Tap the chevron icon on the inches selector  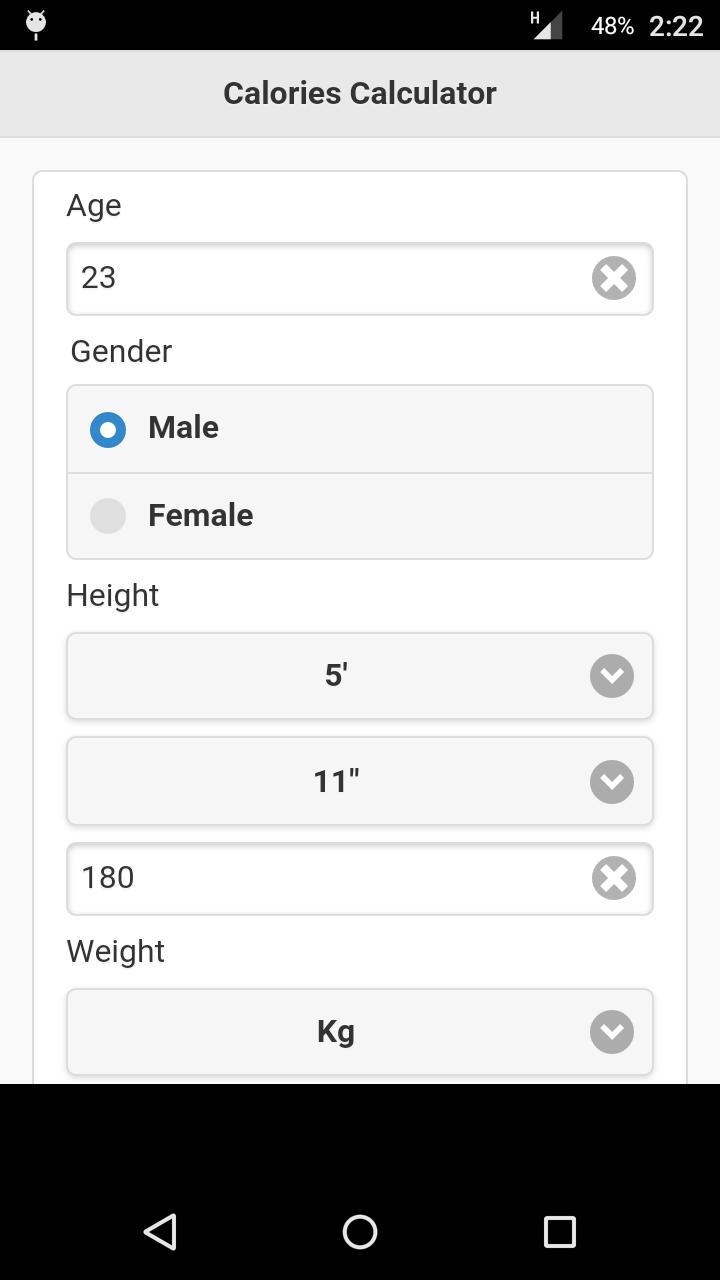click(x=611, y=782)
